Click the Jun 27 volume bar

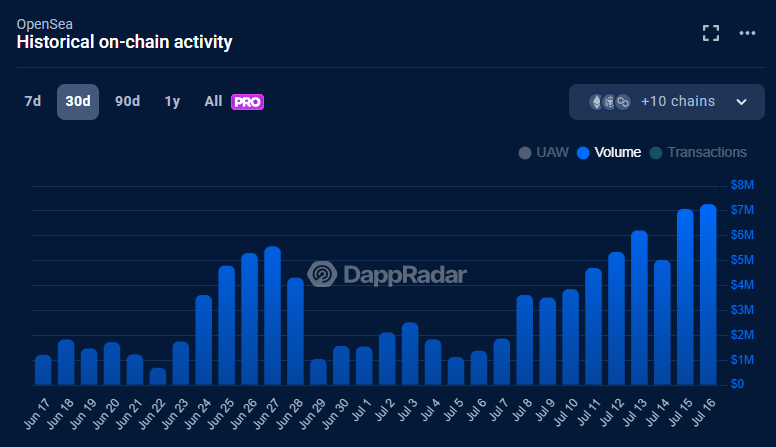coord(272,316)
